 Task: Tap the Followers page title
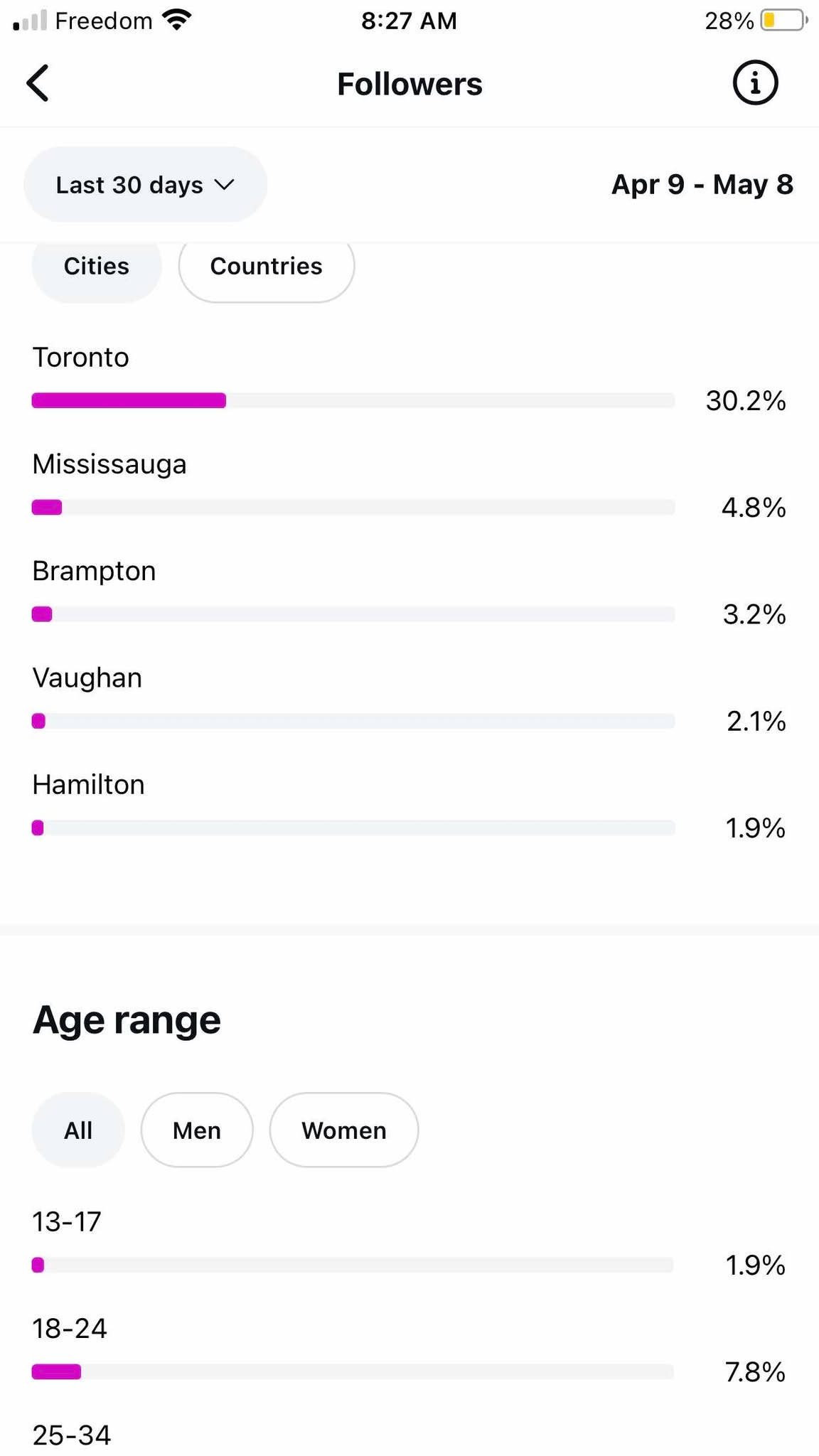pos(409,84)
